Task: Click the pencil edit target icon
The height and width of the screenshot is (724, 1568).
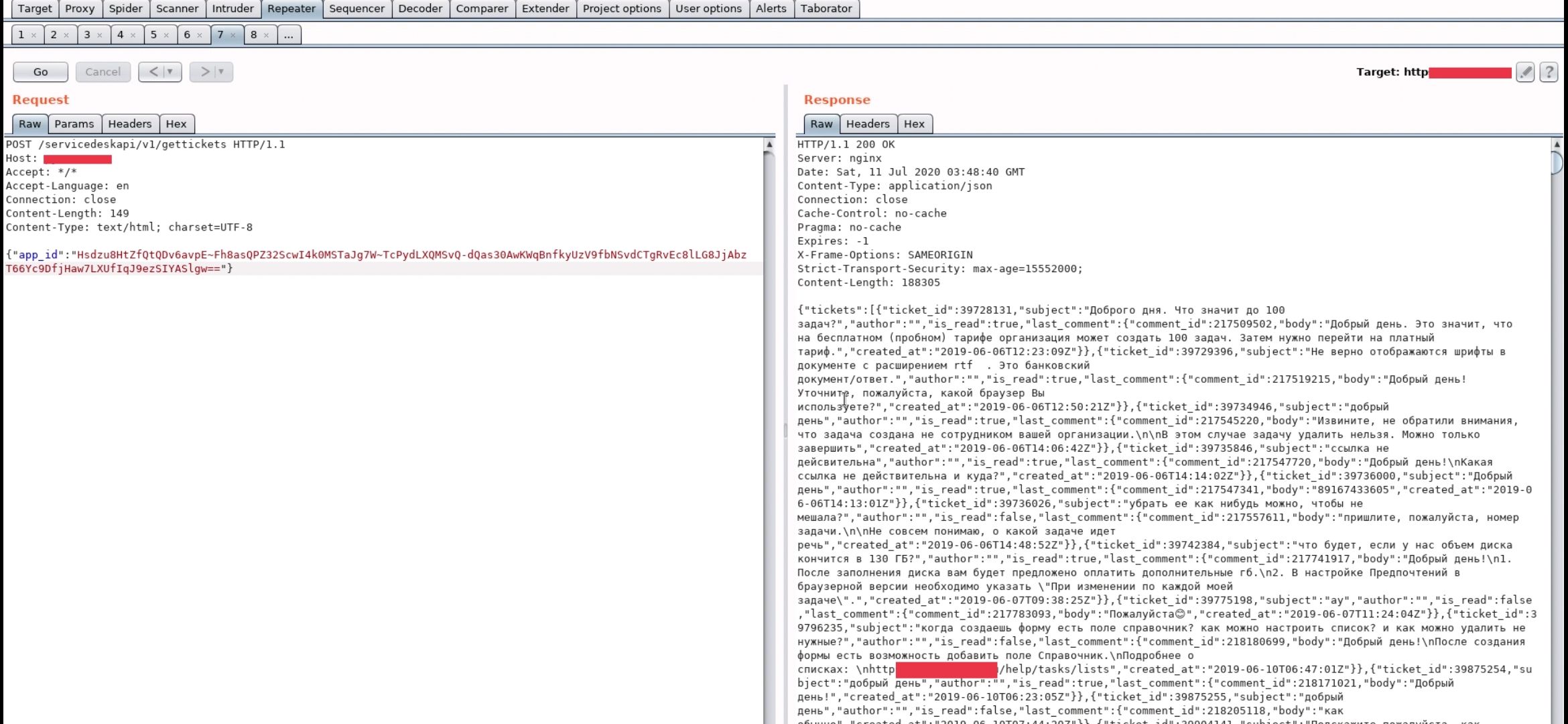Action: [x=1525, y=72]
